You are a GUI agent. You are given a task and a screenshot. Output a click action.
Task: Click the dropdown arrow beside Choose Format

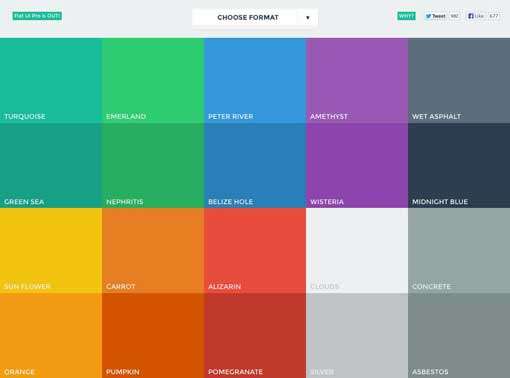pos(308,17)
